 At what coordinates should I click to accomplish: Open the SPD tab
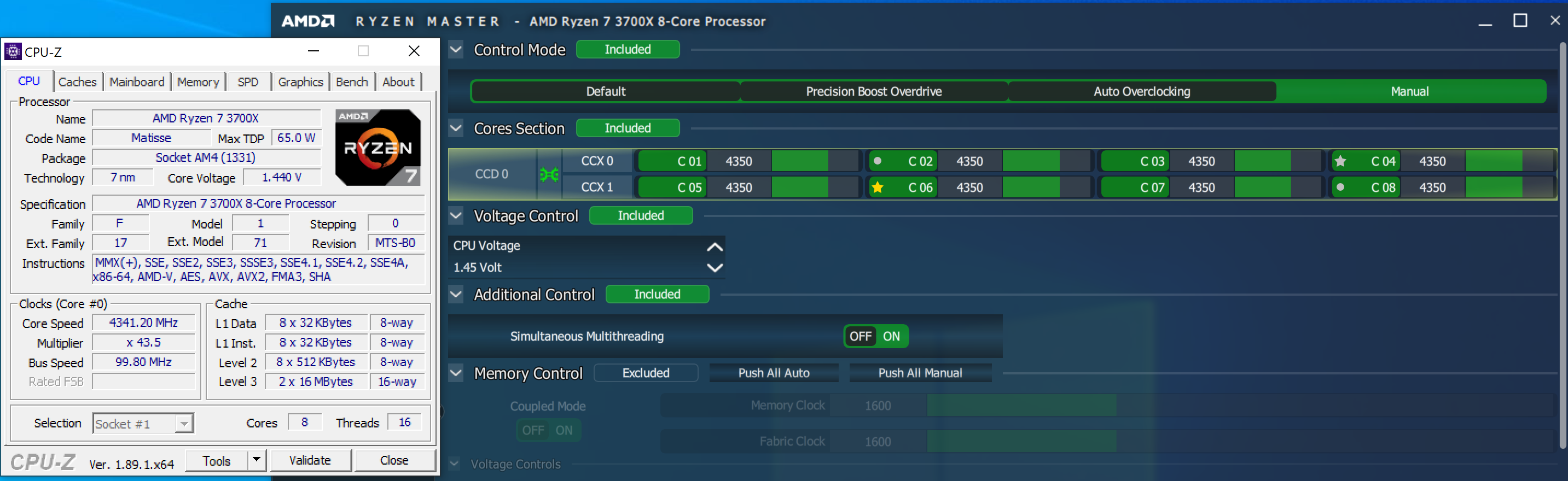tap(248, 81)
